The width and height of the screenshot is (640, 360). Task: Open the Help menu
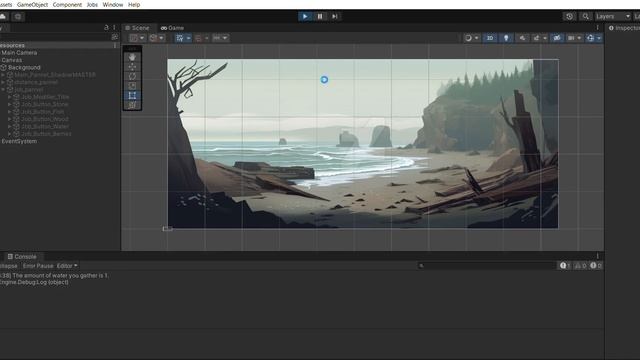(134, 4)
